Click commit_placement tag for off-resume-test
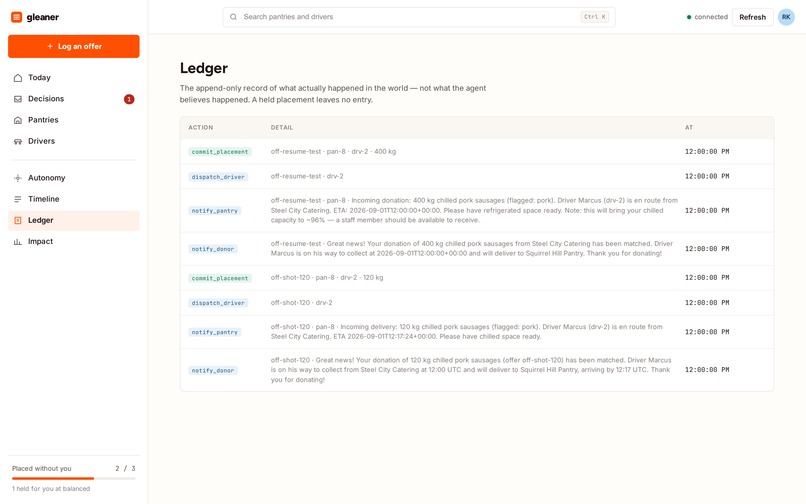The height and width of the screenshot is (504, 806). 220,152
